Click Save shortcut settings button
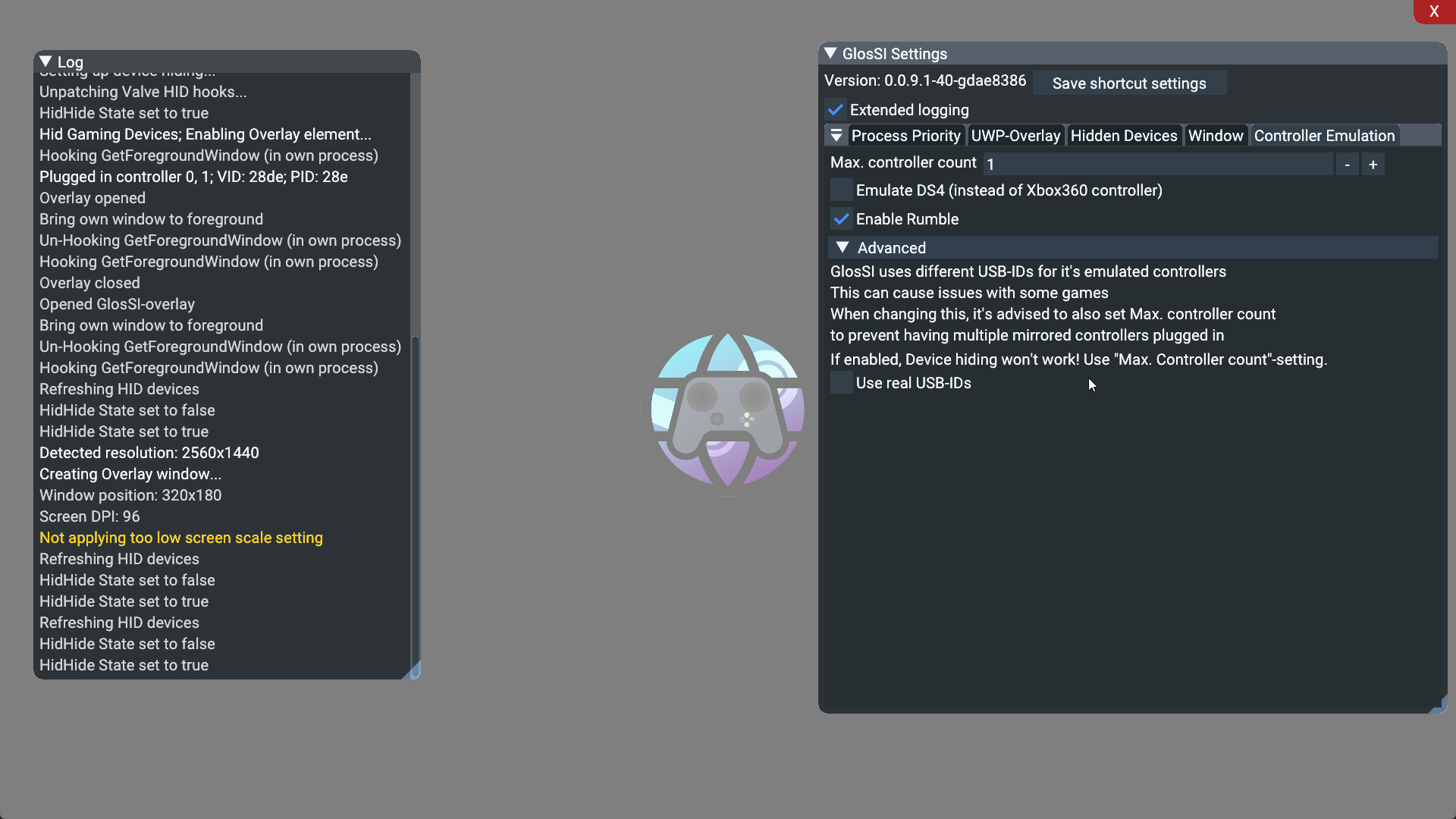Viewport: 1456px width, 819px height. [1129, 83]
